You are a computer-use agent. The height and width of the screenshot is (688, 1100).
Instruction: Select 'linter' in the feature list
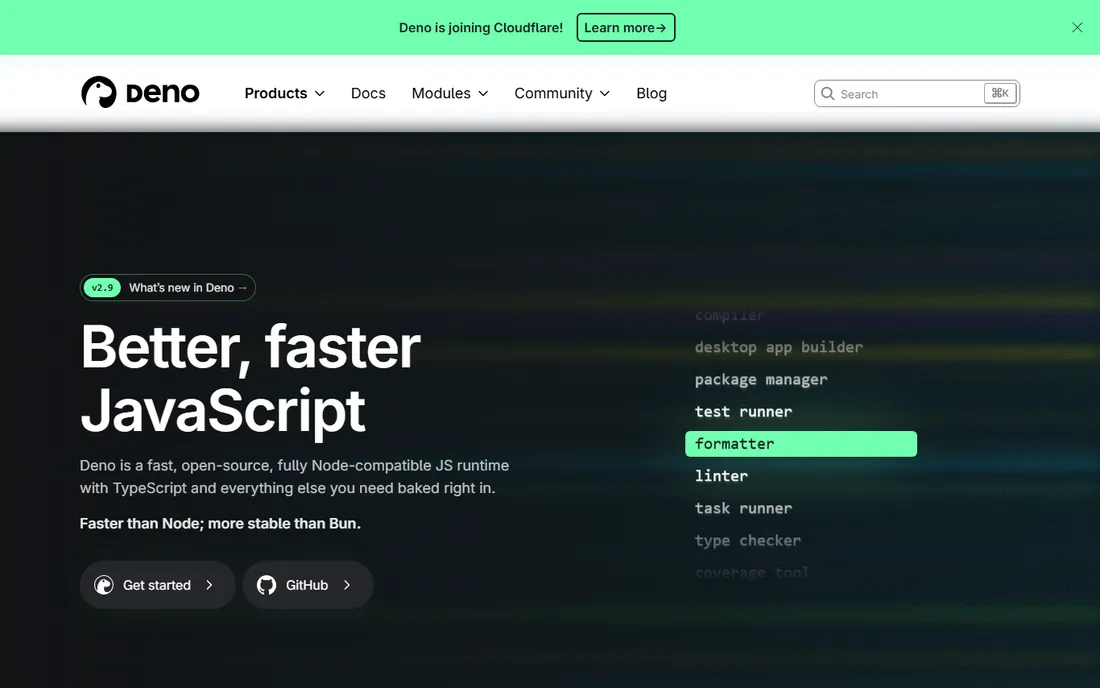tap(721, 476)
